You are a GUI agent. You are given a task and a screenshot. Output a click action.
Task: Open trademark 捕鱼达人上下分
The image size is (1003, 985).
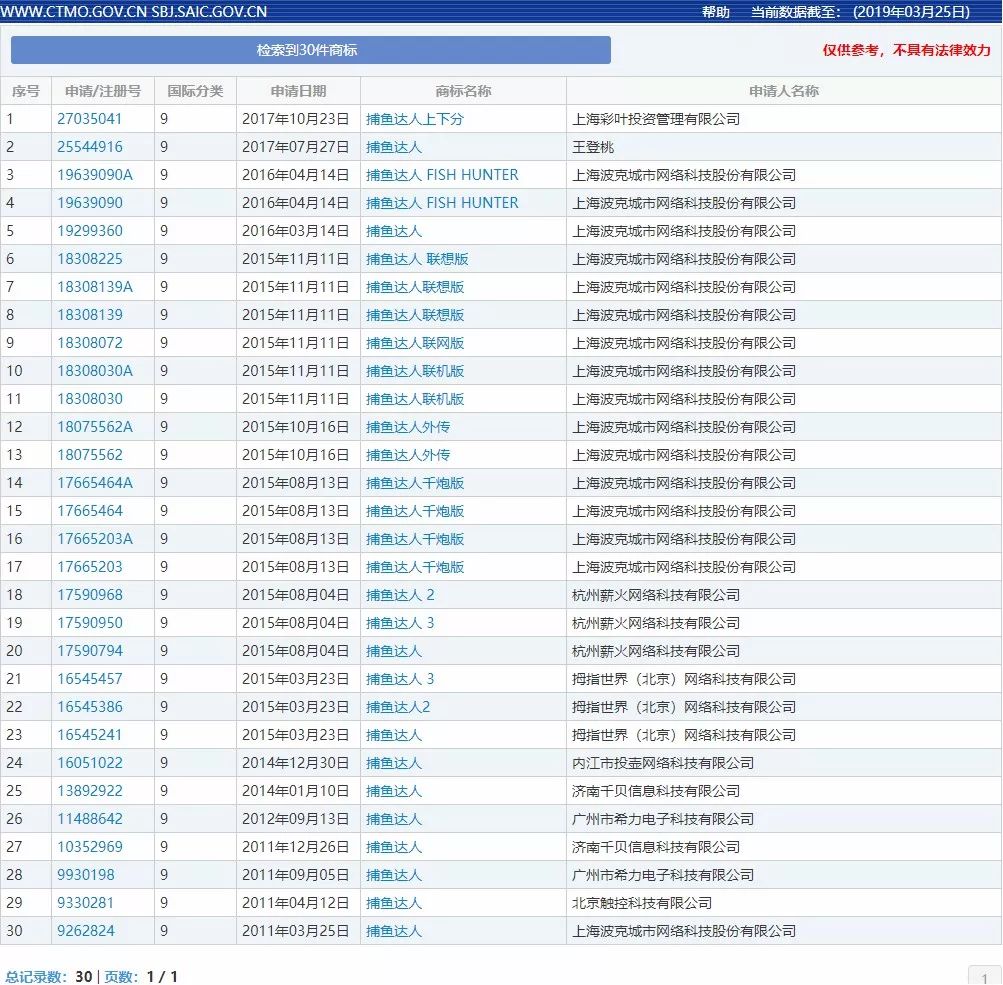(x=415, y=119)
